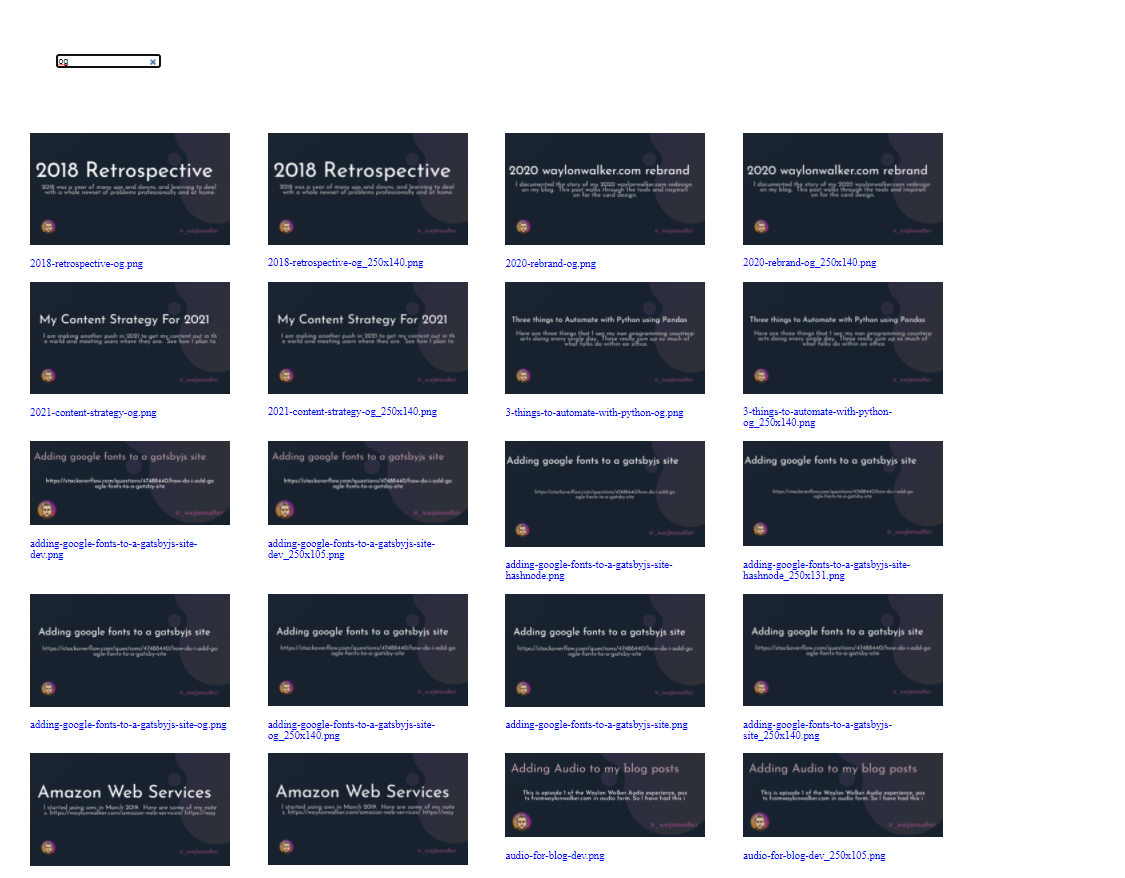Screen dimensions: 1125x878
Task: Open the 2020-rebrand-og.png link
Action: click(x=550, y=264)
